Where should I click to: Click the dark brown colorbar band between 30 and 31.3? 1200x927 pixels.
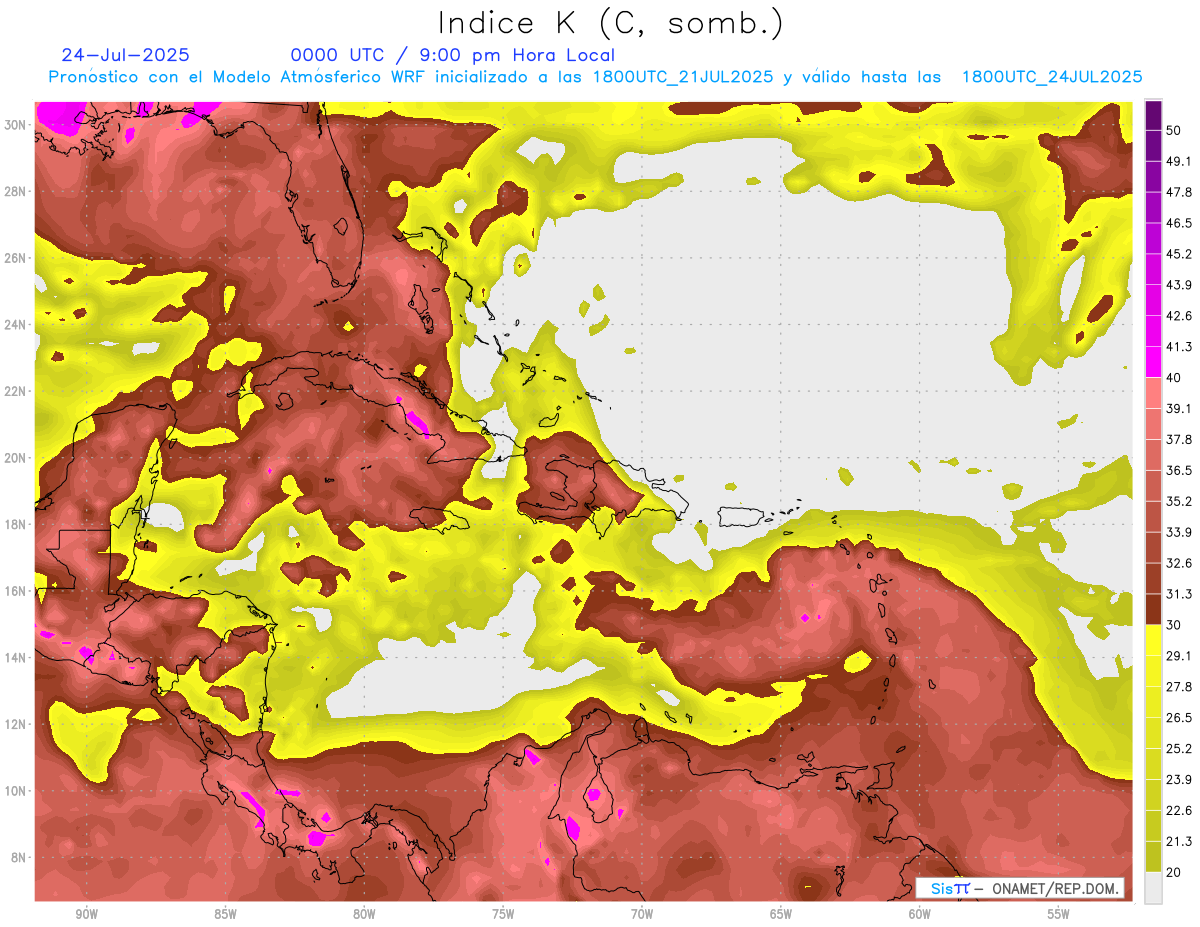[1153, 609]
